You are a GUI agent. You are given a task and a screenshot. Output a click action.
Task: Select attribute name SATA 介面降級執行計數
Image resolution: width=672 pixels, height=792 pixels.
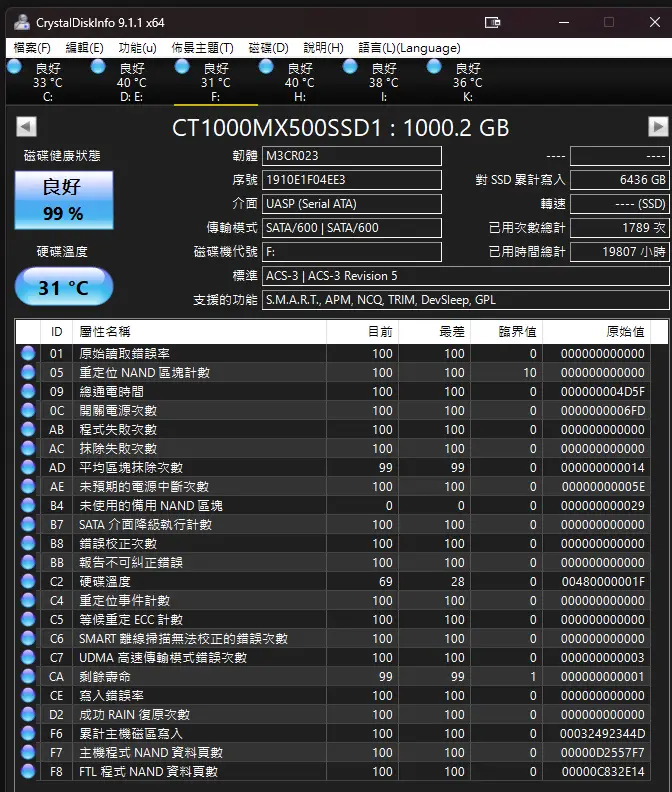click(146, 525)
